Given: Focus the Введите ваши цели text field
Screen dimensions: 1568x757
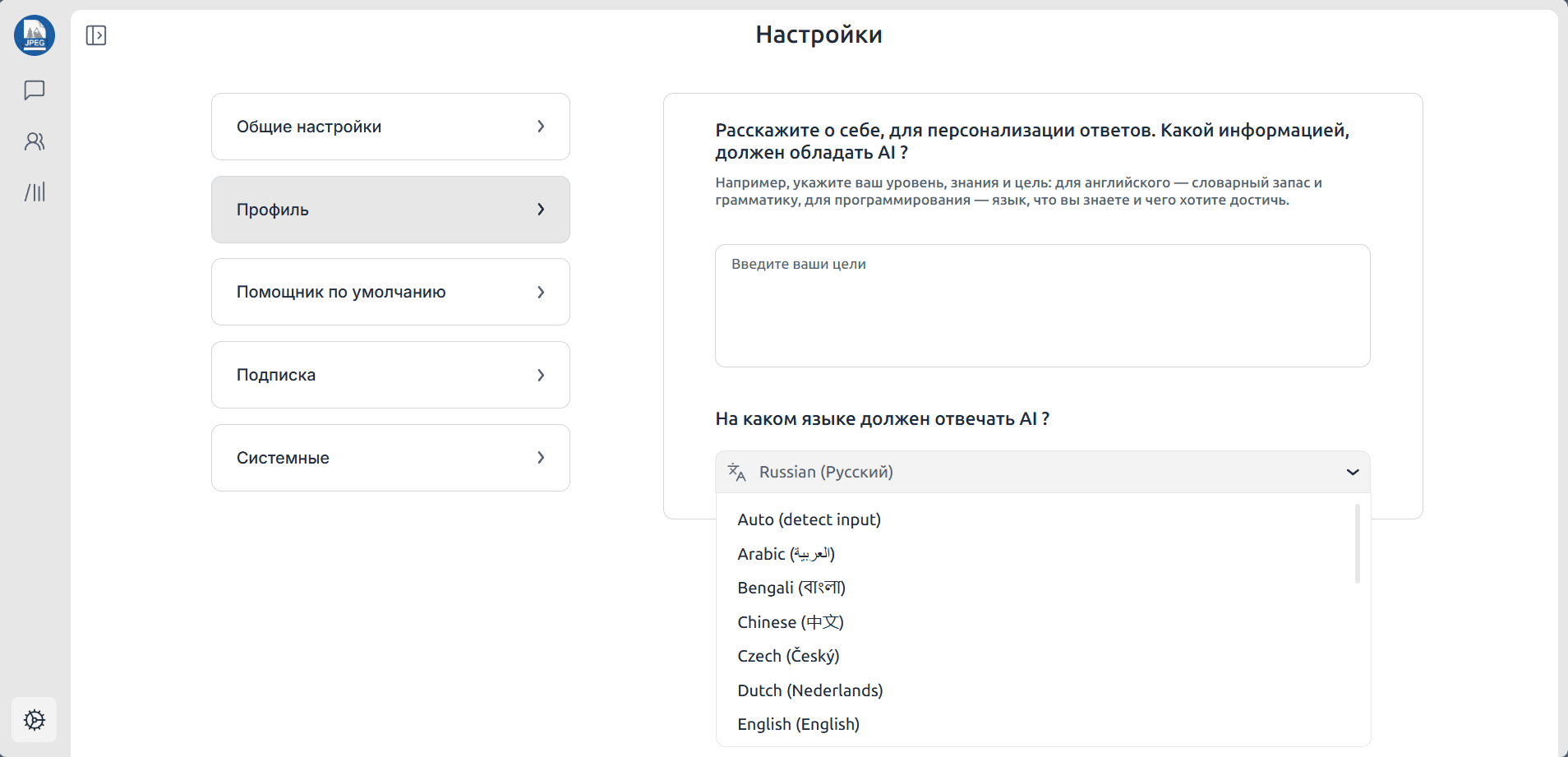Looking at the screenshot, I should coord(1042,306).
